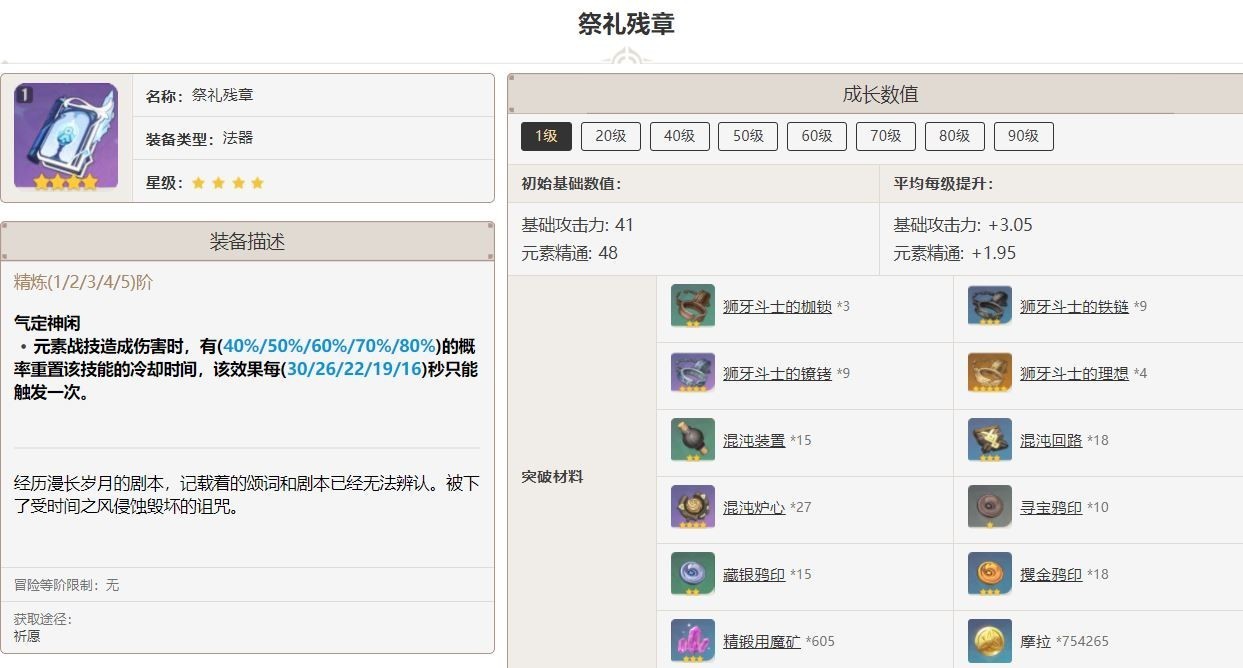Open the 90级 level tab
Image resolution: width=1243 pixels, height=668 pixels.
[x=1023, y=136]
